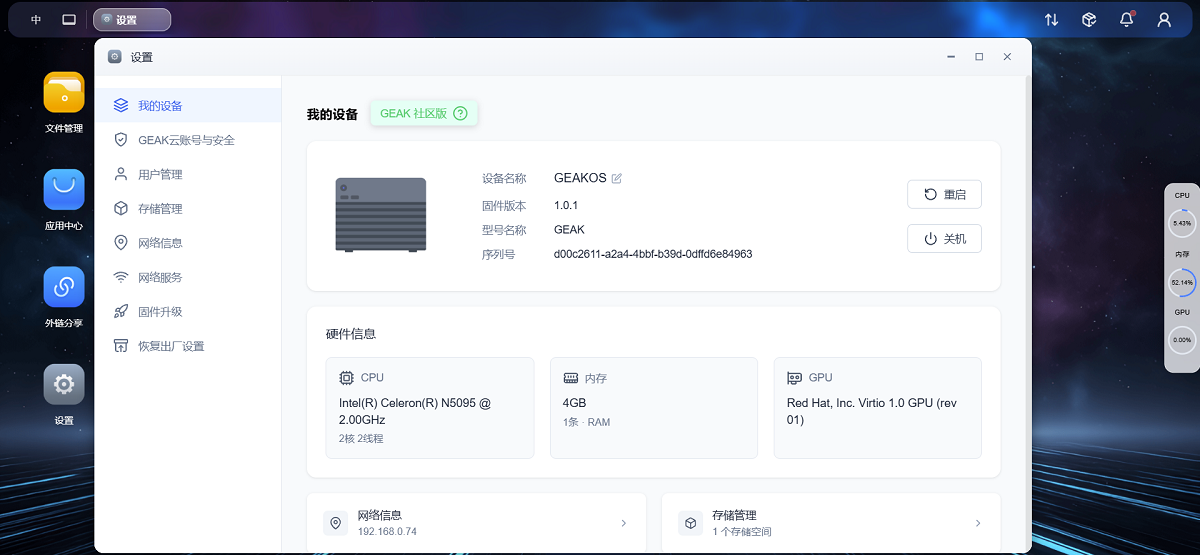Expand the 存储管理 card chevron
Screen dimensions: 1200x555
click(x=978, y=523)
